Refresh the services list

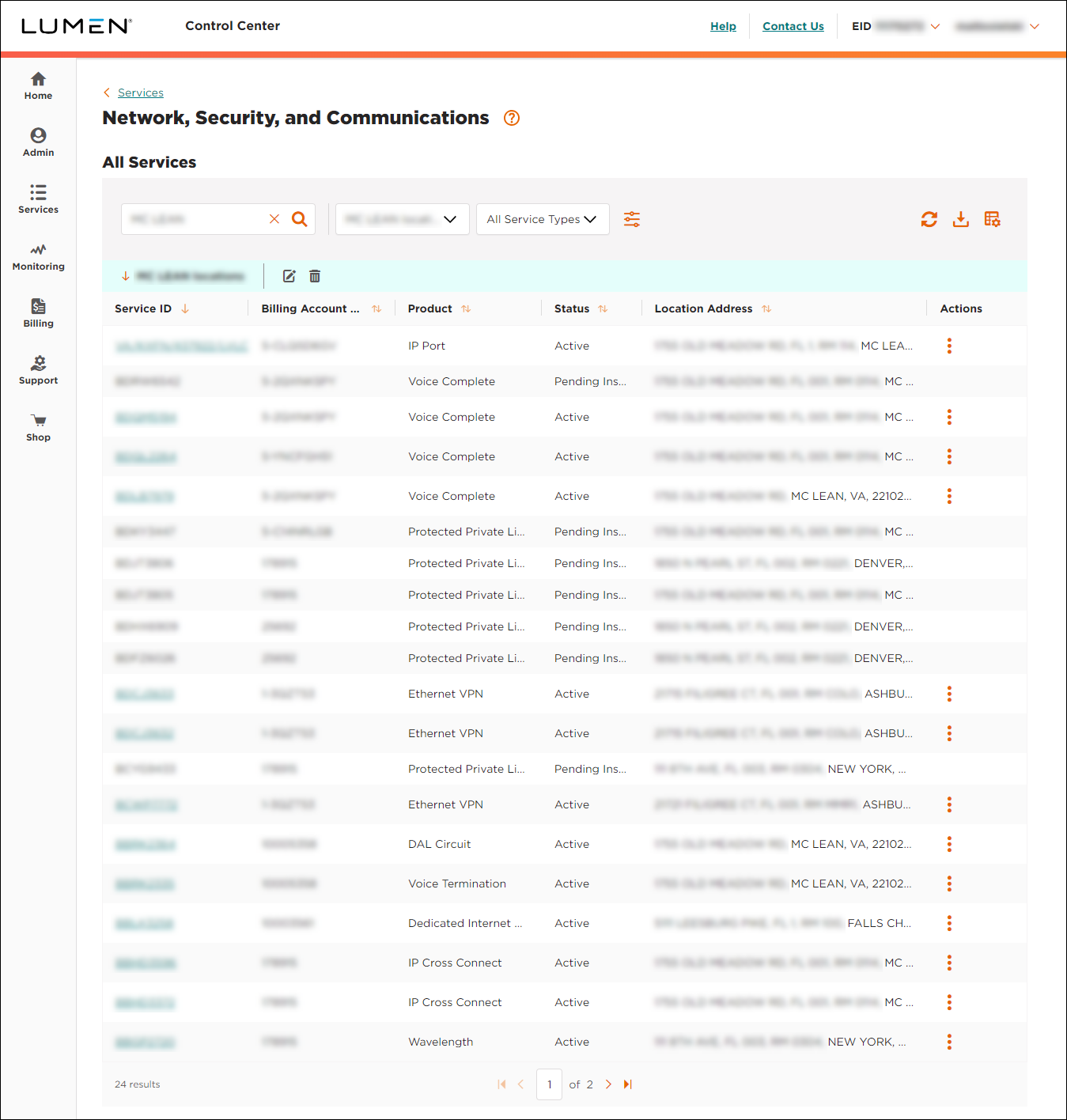[929, 219]
